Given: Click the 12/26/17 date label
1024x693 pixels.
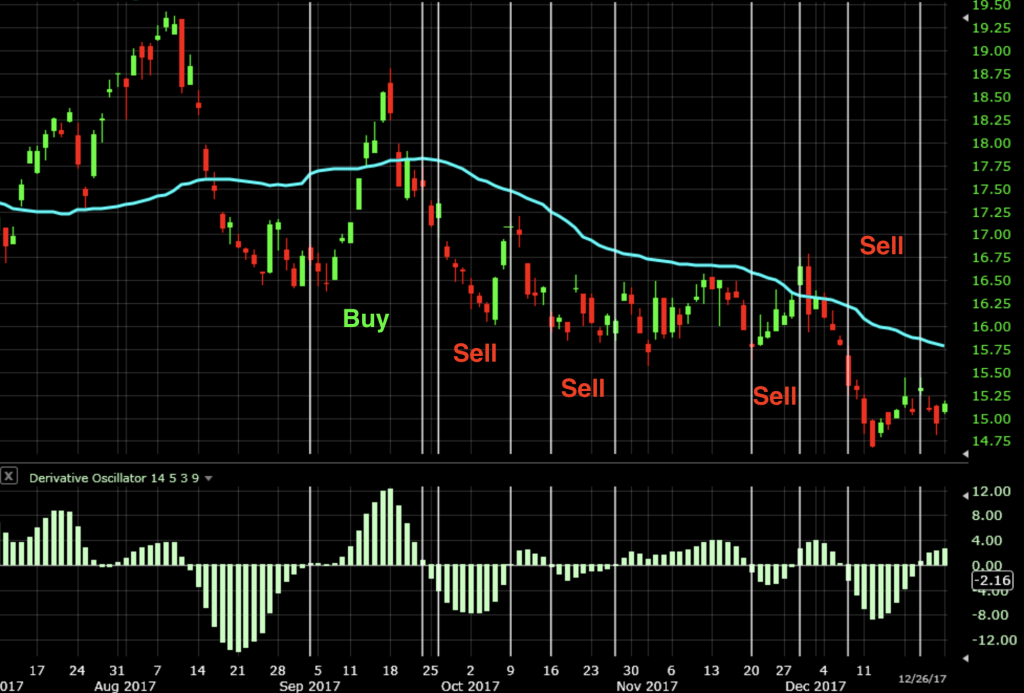Looking at the screenshot, I should (x=921, y=679).
